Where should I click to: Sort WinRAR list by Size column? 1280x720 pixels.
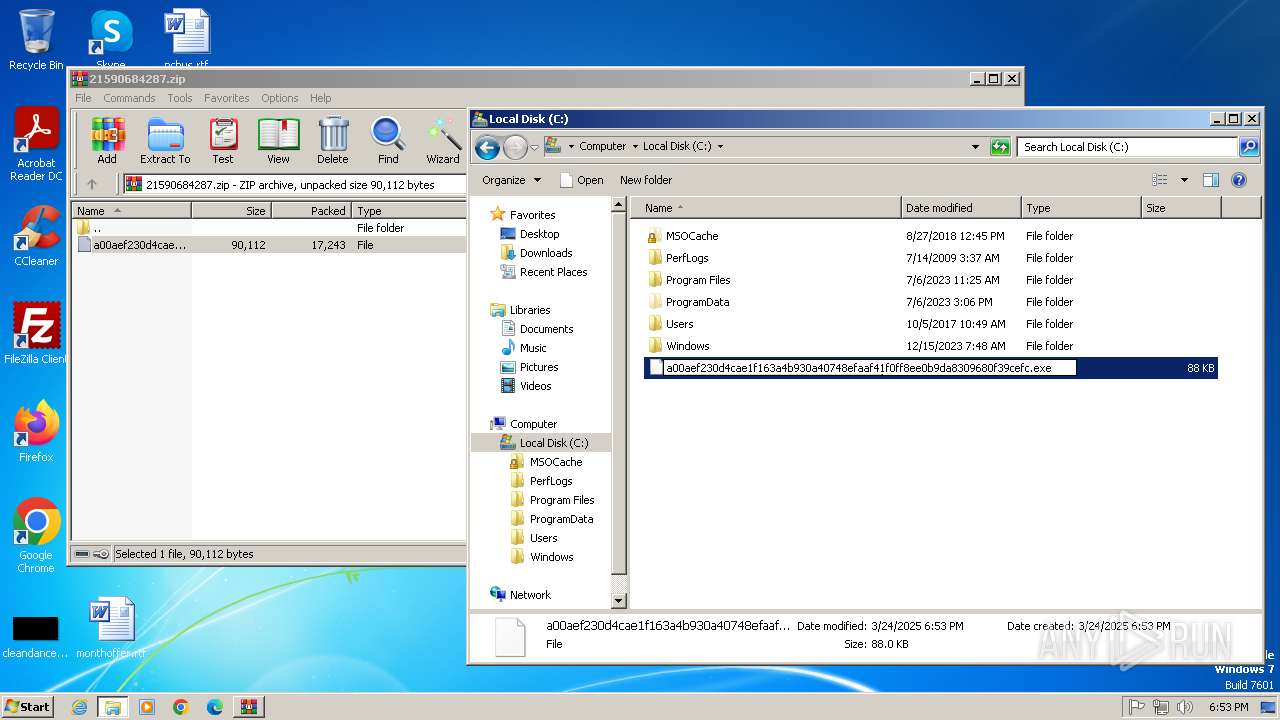click(231, 211)
